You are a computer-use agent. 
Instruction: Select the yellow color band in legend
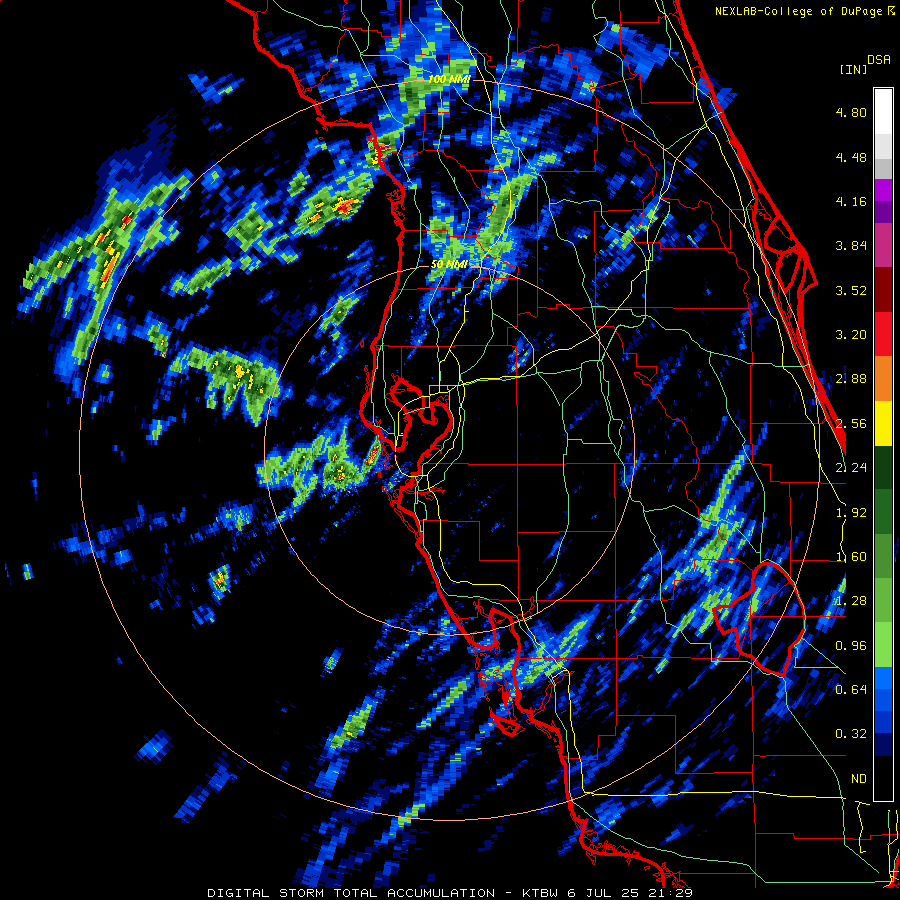point(883,423)
